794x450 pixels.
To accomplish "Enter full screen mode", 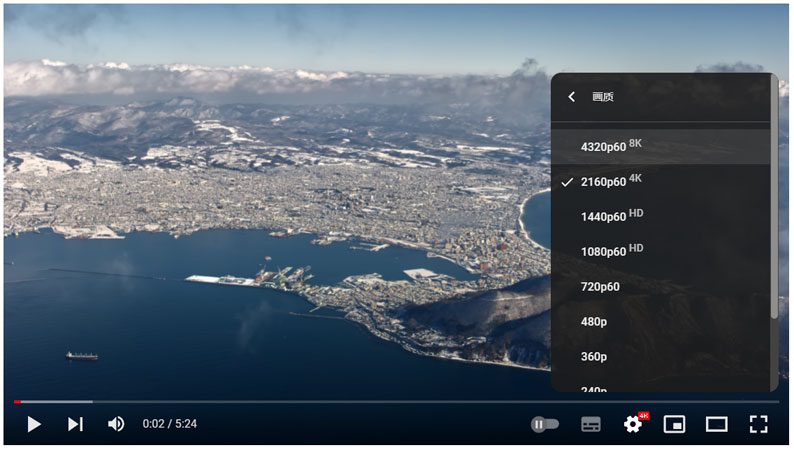I will tap(759, 424).
